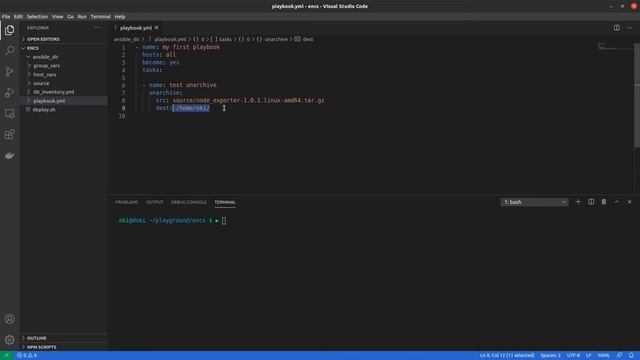Close the playbook.yml editor tab
Viewport: 640px width, 360px height.
(157, 28)
